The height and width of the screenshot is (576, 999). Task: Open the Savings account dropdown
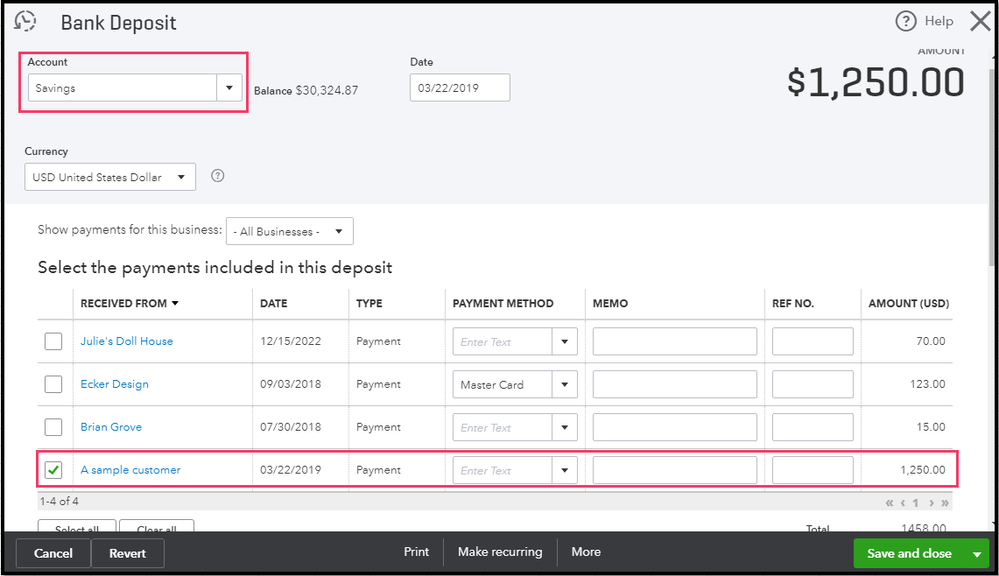coord(229,88)
